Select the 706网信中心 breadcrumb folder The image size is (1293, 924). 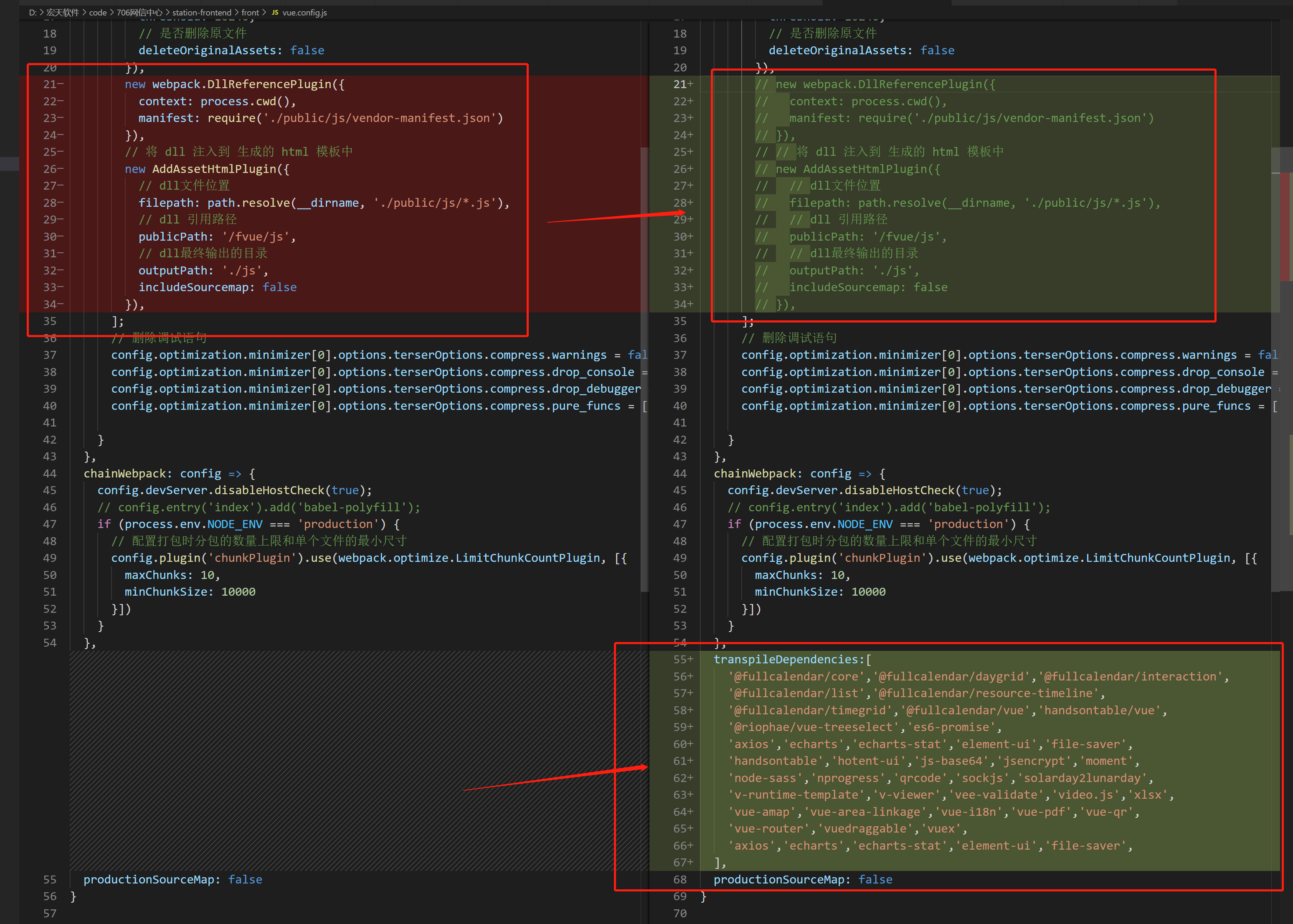pyautogui.click(x=139, y=13)
